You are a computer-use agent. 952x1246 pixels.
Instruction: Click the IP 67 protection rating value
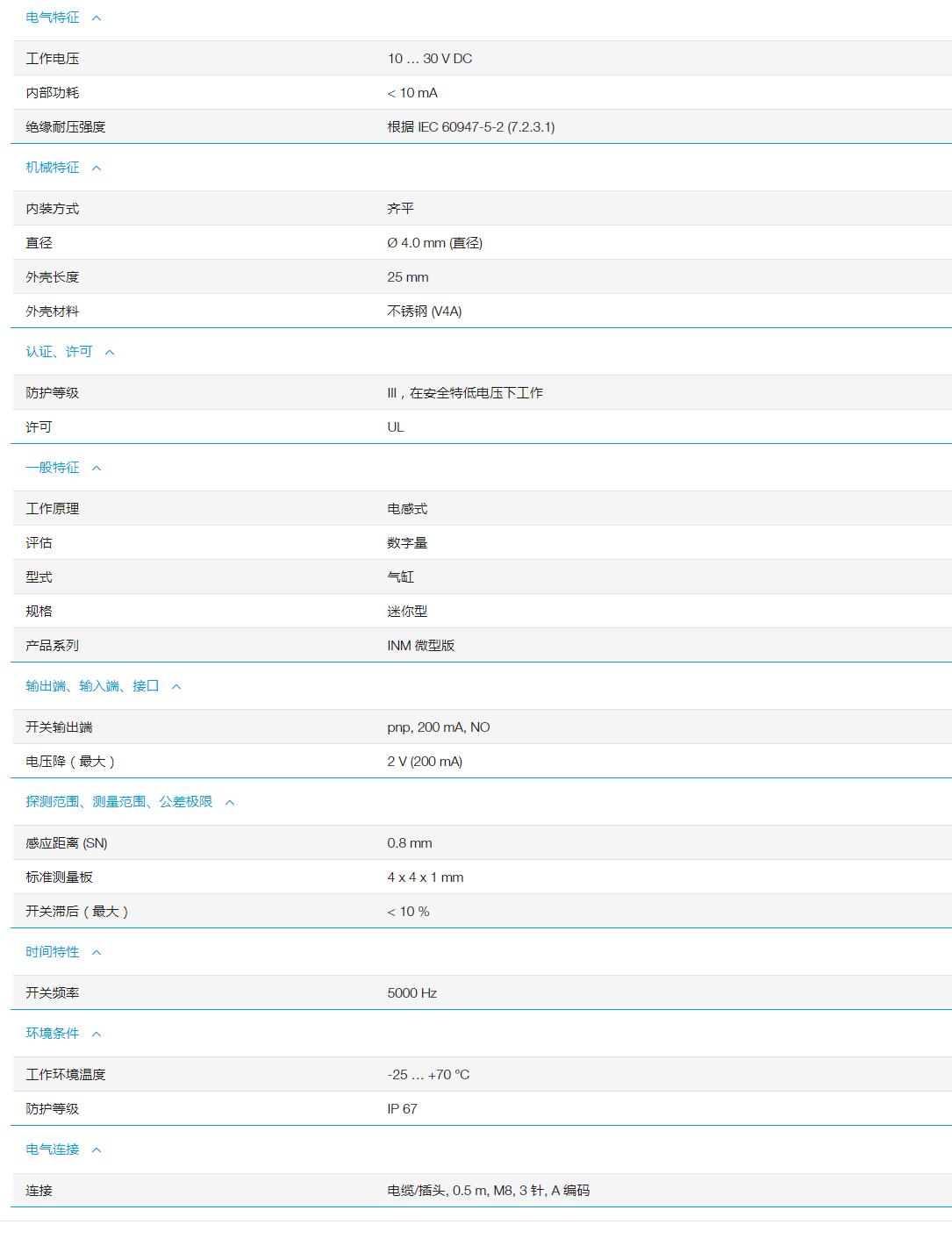[x=403, y=1108]
